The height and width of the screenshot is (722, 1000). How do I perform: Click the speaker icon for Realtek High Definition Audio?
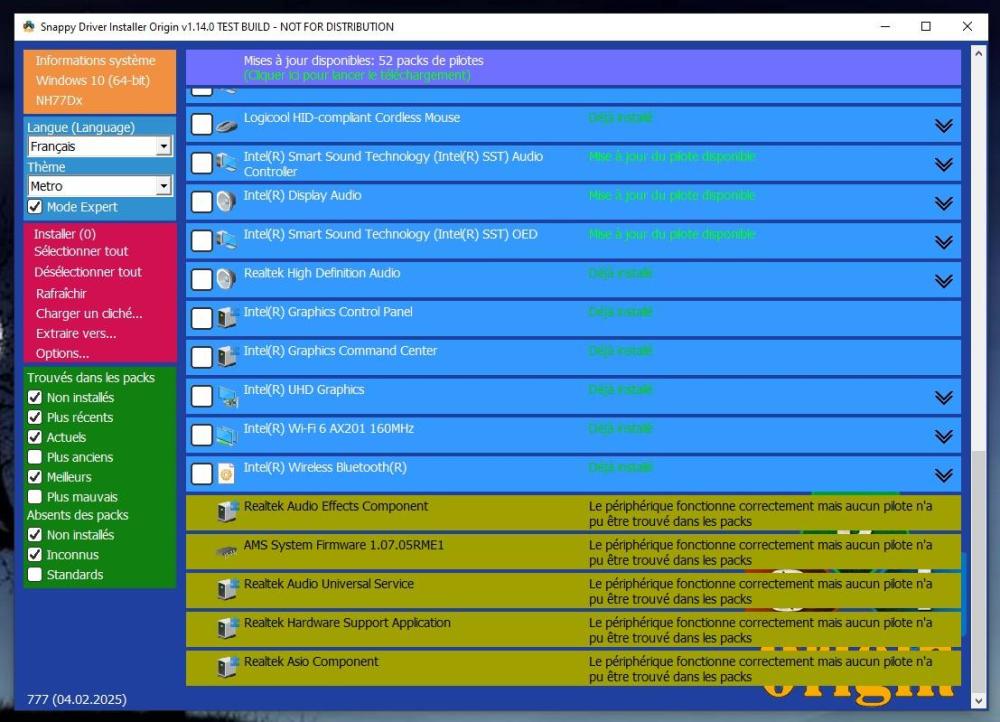[x=227, y=280]
